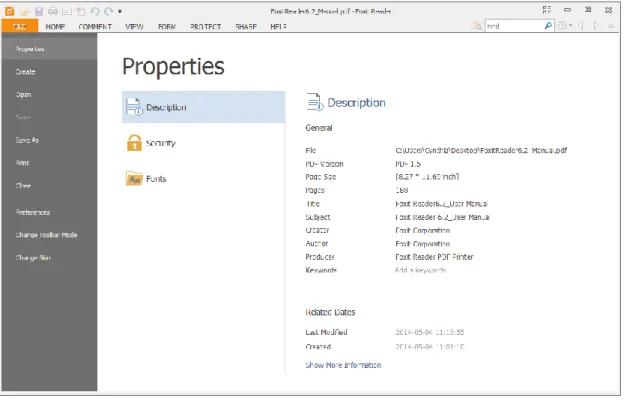Switch to the PROTECT ribbon tab

click(x=205, y=27)
